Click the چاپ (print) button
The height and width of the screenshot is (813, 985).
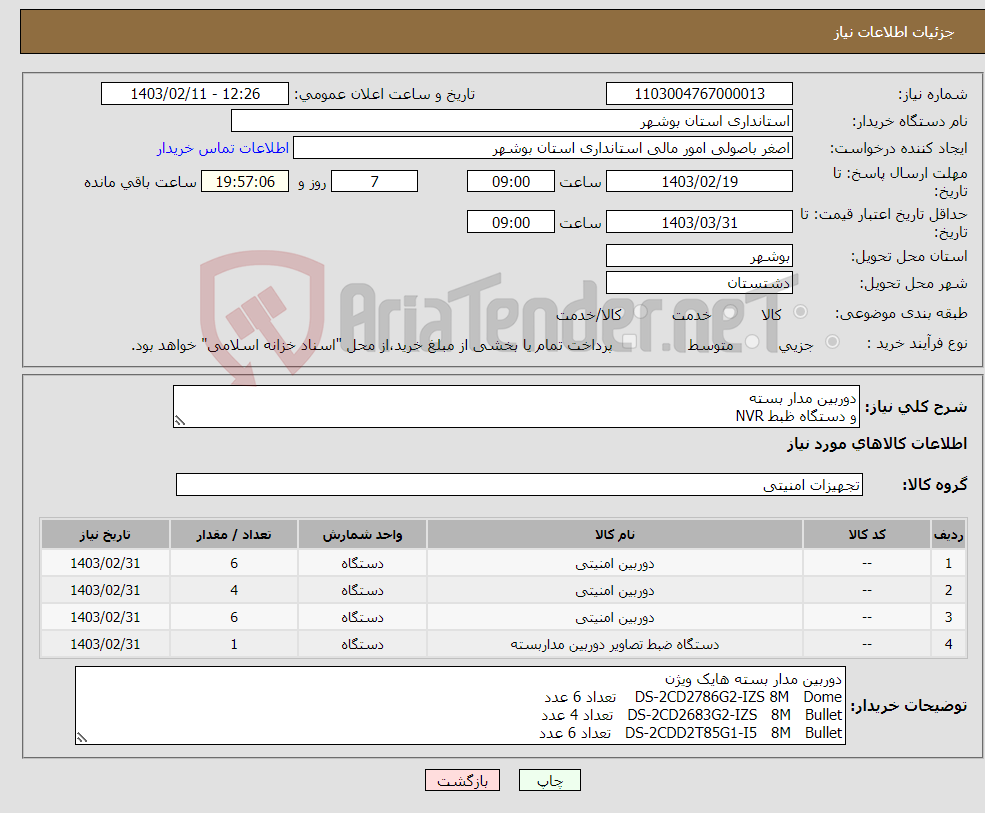550,780
